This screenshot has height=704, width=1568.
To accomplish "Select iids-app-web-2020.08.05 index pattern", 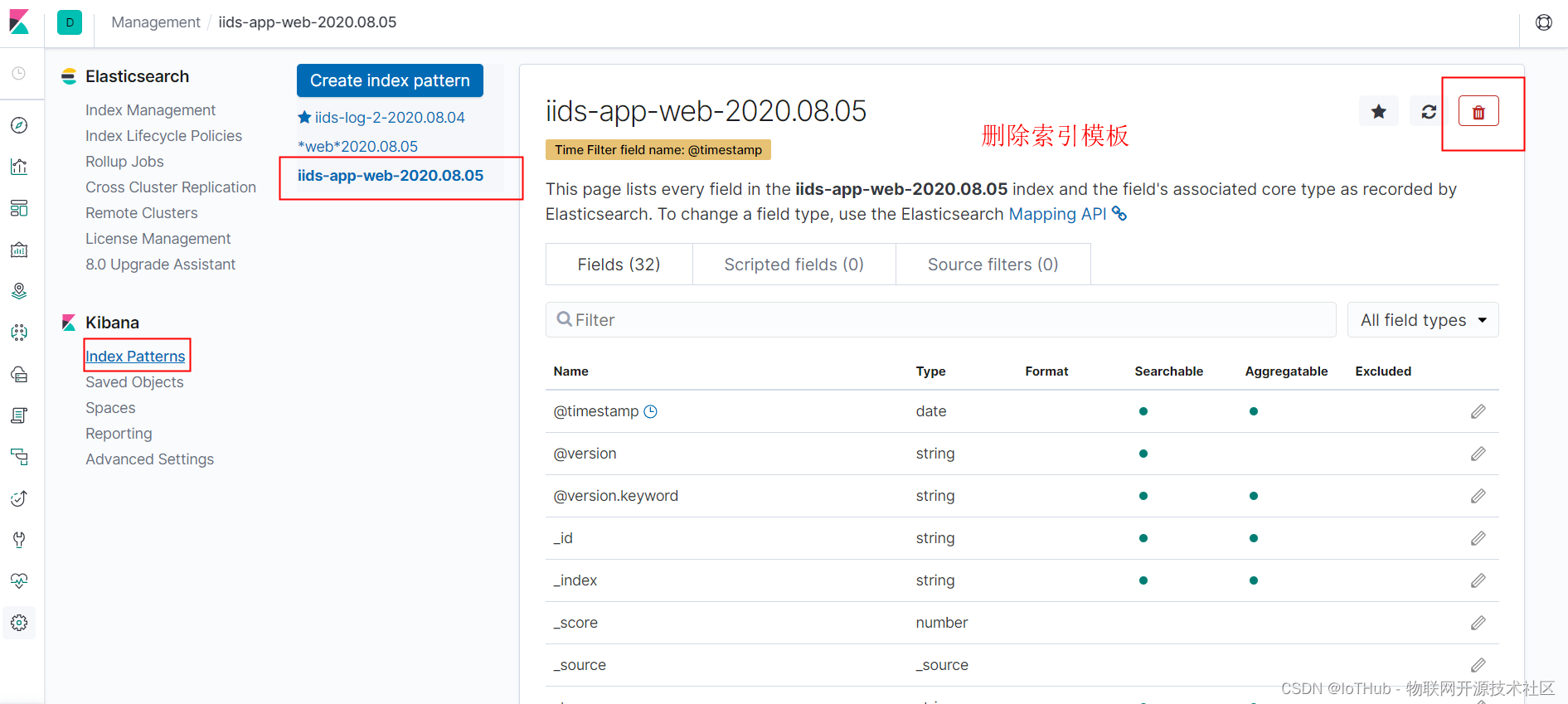I will click(391, 176).
